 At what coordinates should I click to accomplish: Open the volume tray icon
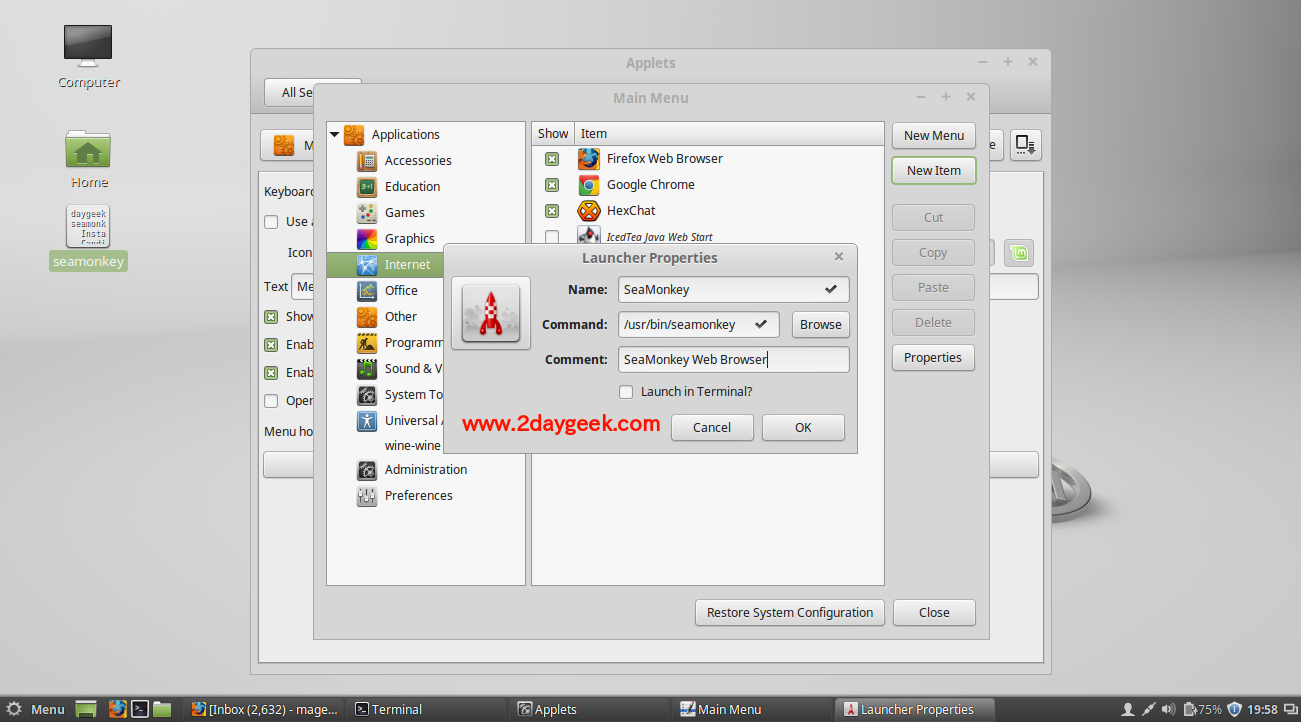1167,709
